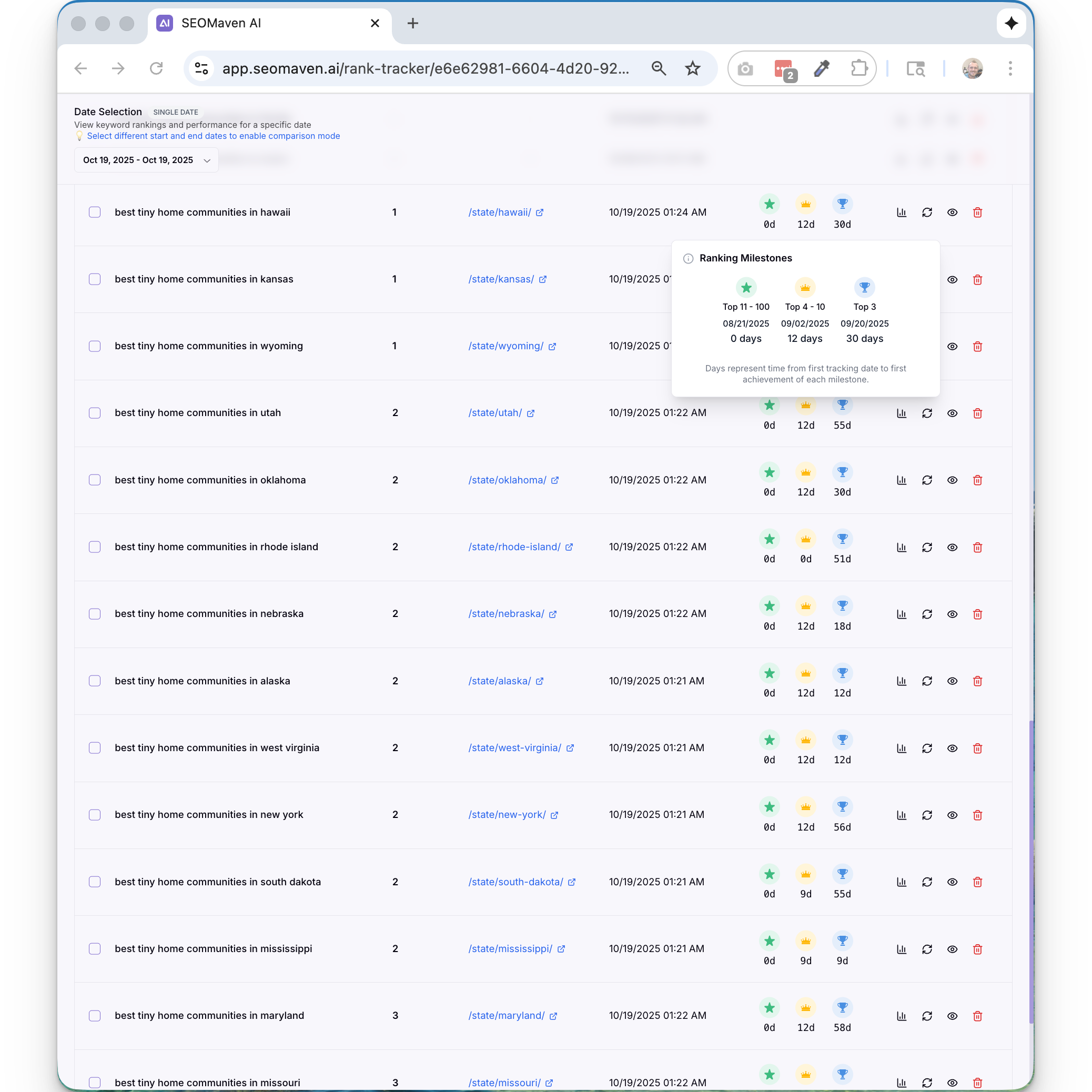Delete the oklahoma keyword row
This screenshot has width=1092, height=1092.
click(x=977, y=480)
